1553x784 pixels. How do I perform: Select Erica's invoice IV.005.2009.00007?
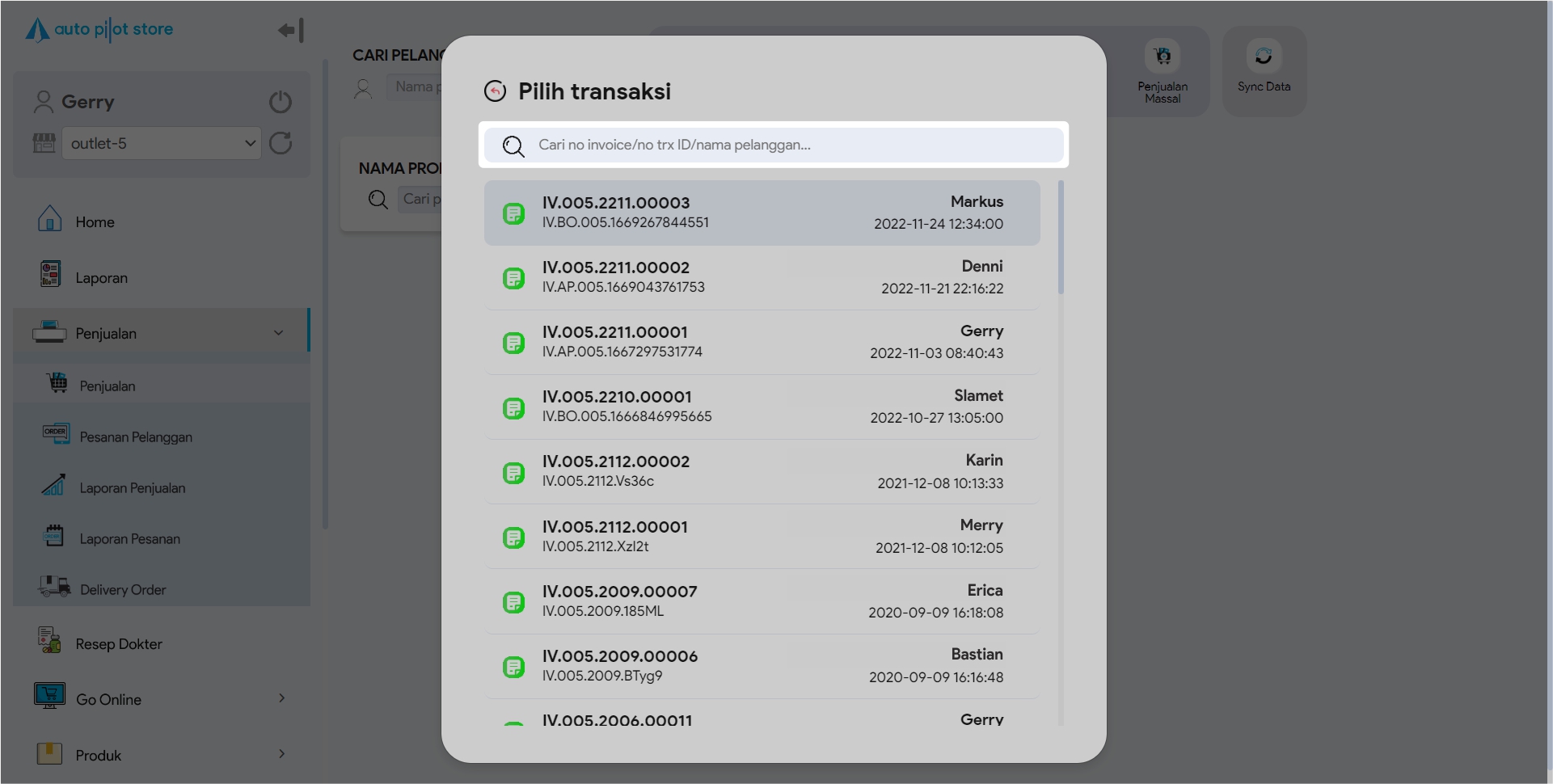761,601
